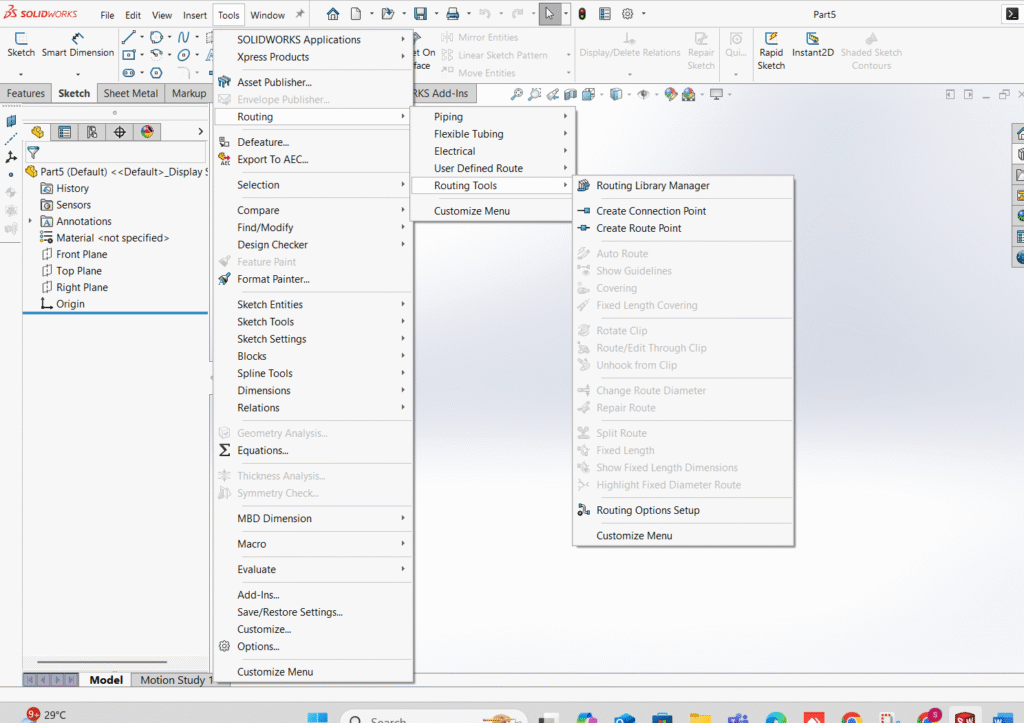The height and width of the screenshot is (723, 1024).
Task: Switch to the Sheet Metal tab
Action: click(130, 94)
